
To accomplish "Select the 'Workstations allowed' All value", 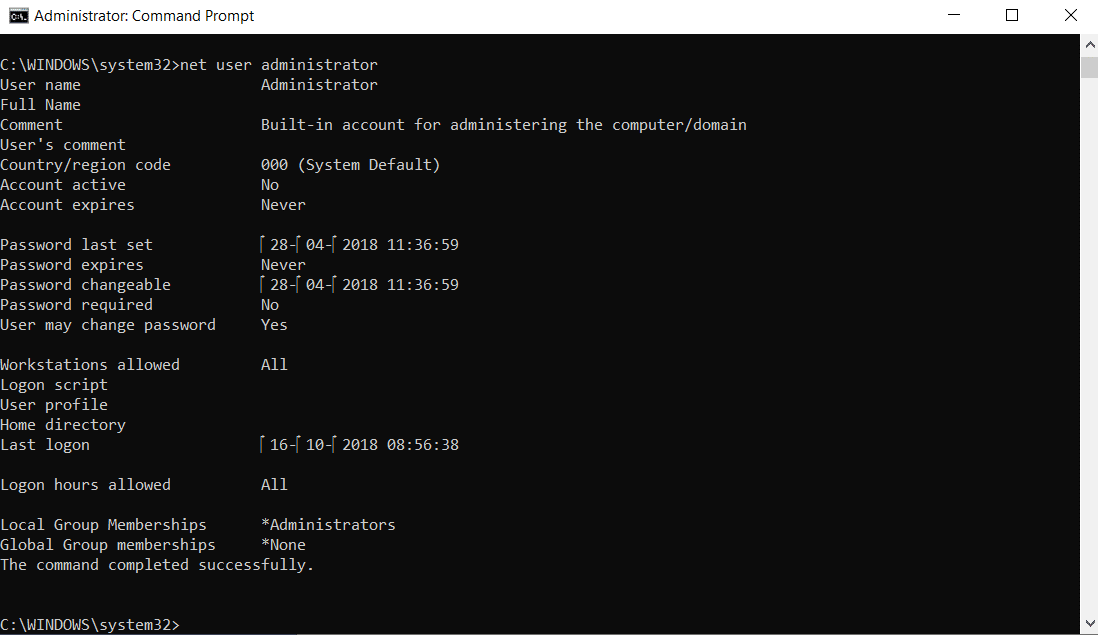I will click(274, 364).
